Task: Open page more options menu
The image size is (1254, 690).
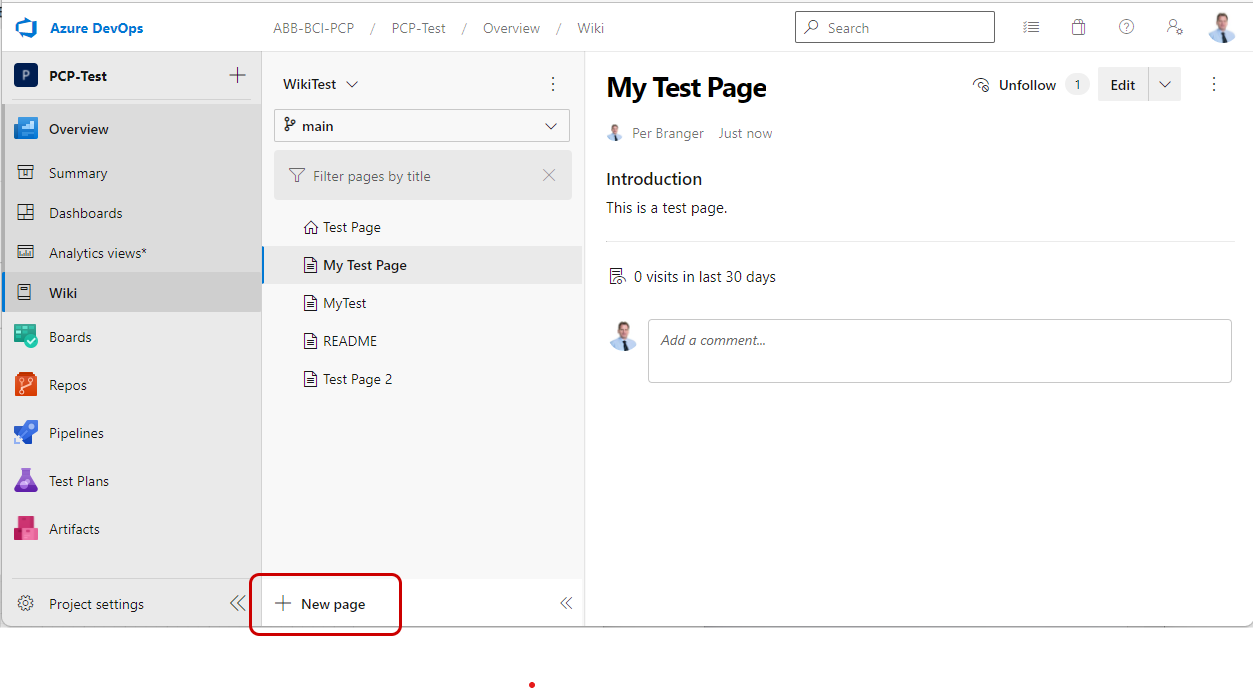Action: [1214, 84]
